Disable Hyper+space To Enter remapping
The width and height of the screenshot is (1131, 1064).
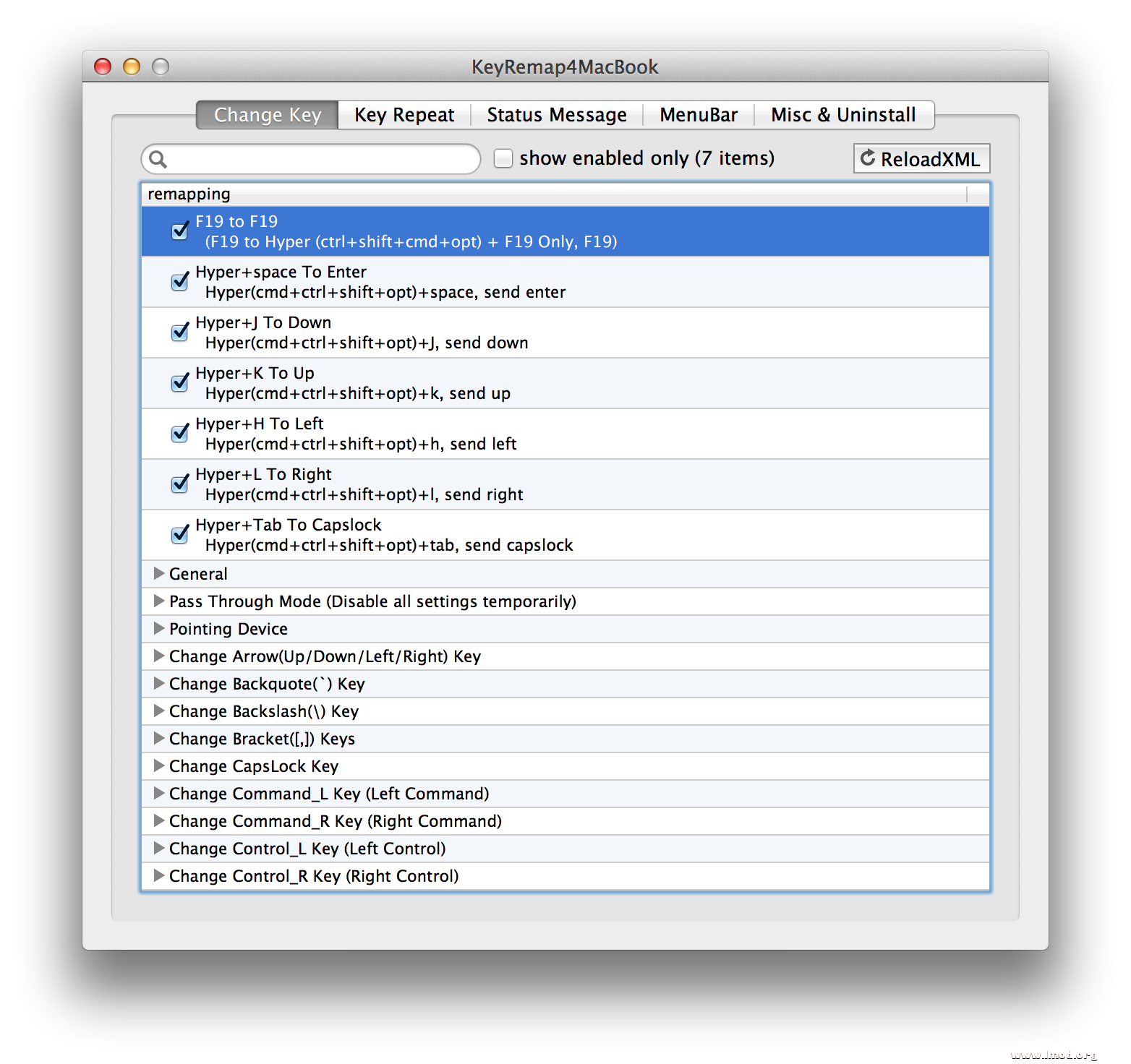(180, 282)
